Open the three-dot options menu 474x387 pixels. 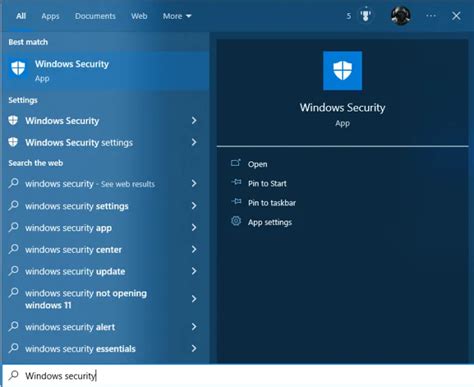pyautogui.click(x=431, y=16)
